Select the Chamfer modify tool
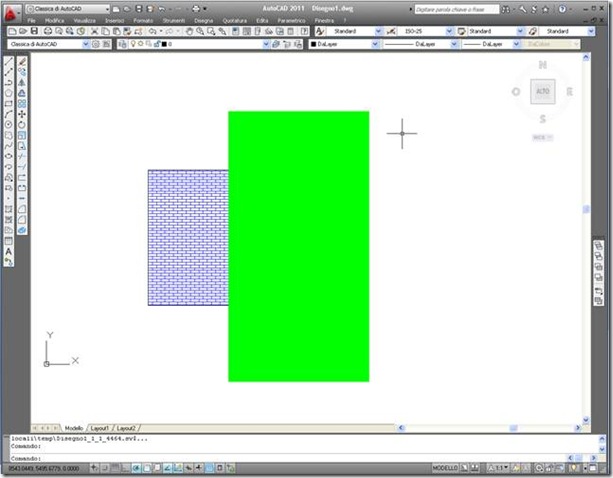This screenshot has width=613, height=478. point(22,209)
